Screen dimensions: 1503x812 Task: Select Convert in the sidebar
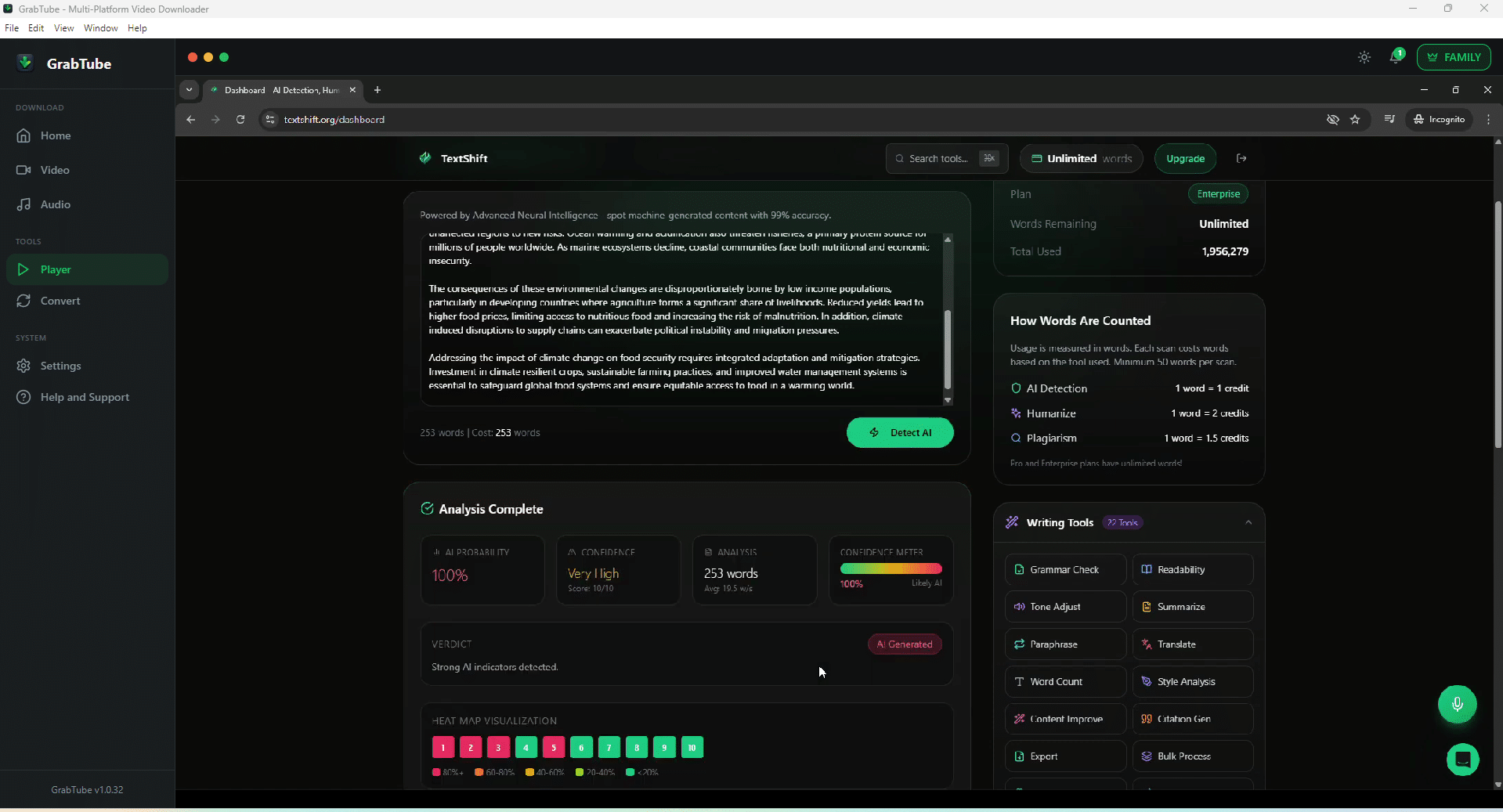[60, 301]
